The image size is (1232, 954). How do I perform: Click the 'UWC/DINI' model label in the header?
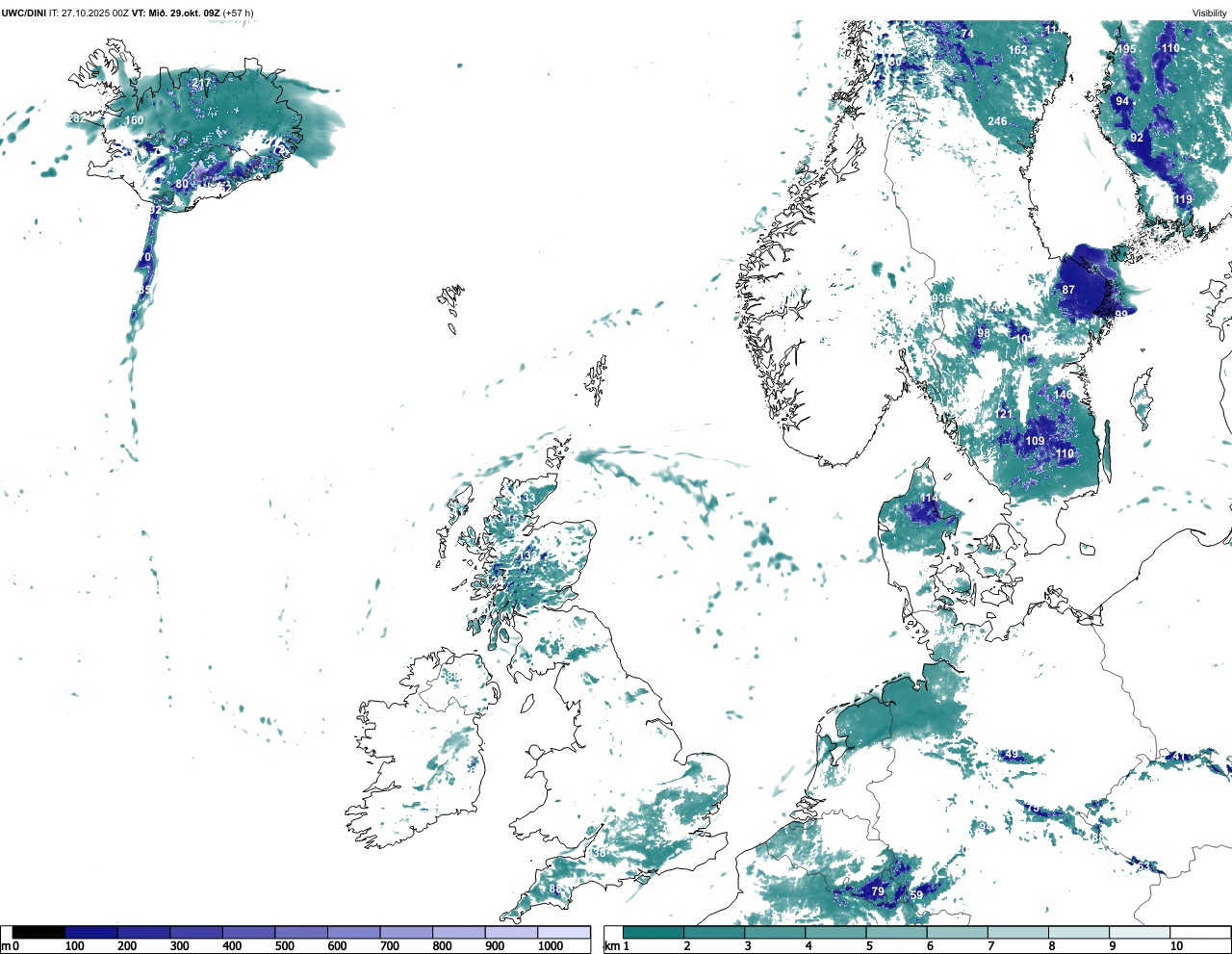(24, 13)
